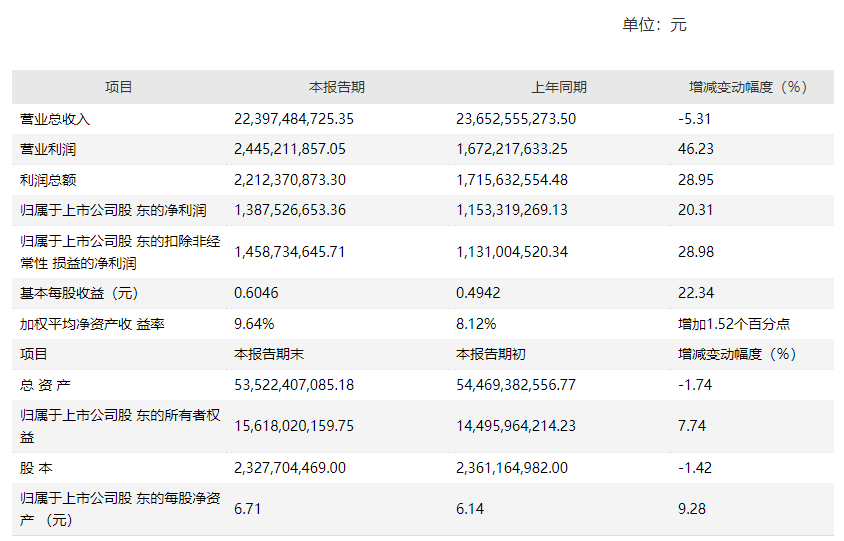Select the 本报告期末 sub-header
The width and height of the screenshot is (844, 541).
click(269, 354)
